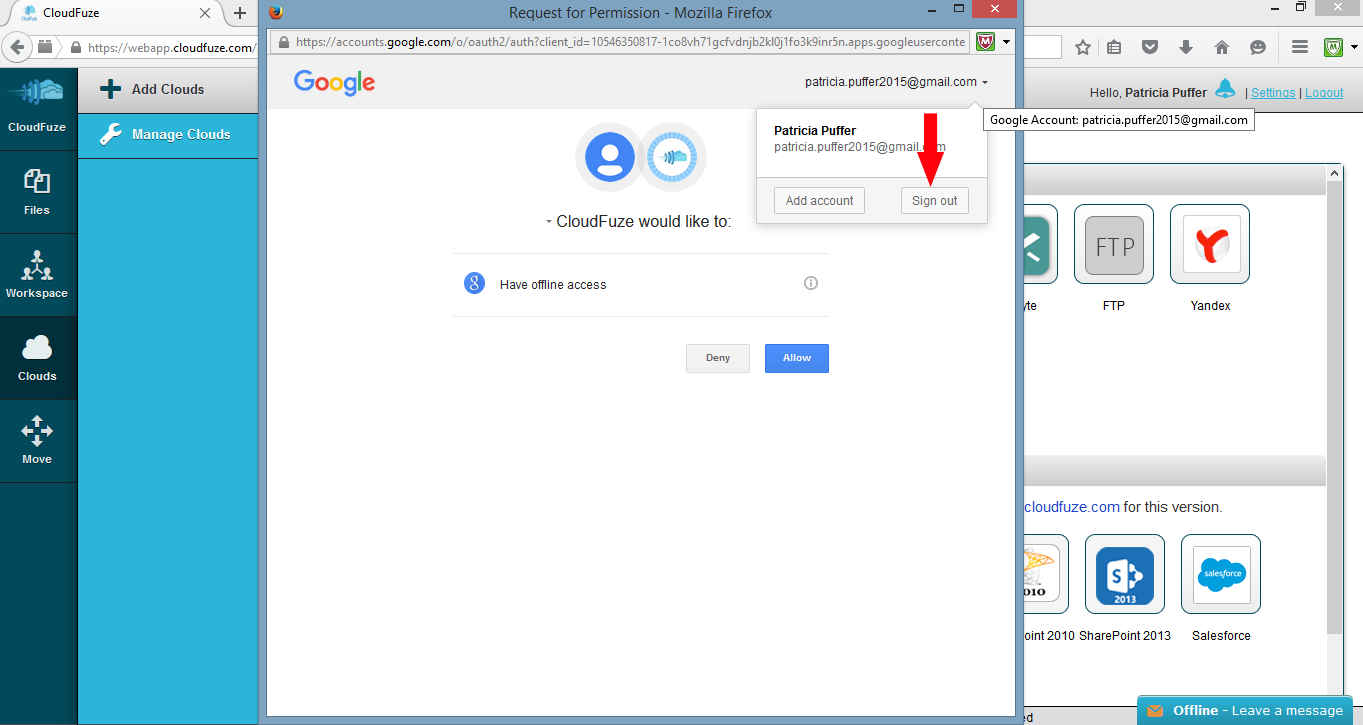1363x725 pixels.
Task: Collapse the 'CloudFuze would like to' arrow
Action: coord(548,222)
